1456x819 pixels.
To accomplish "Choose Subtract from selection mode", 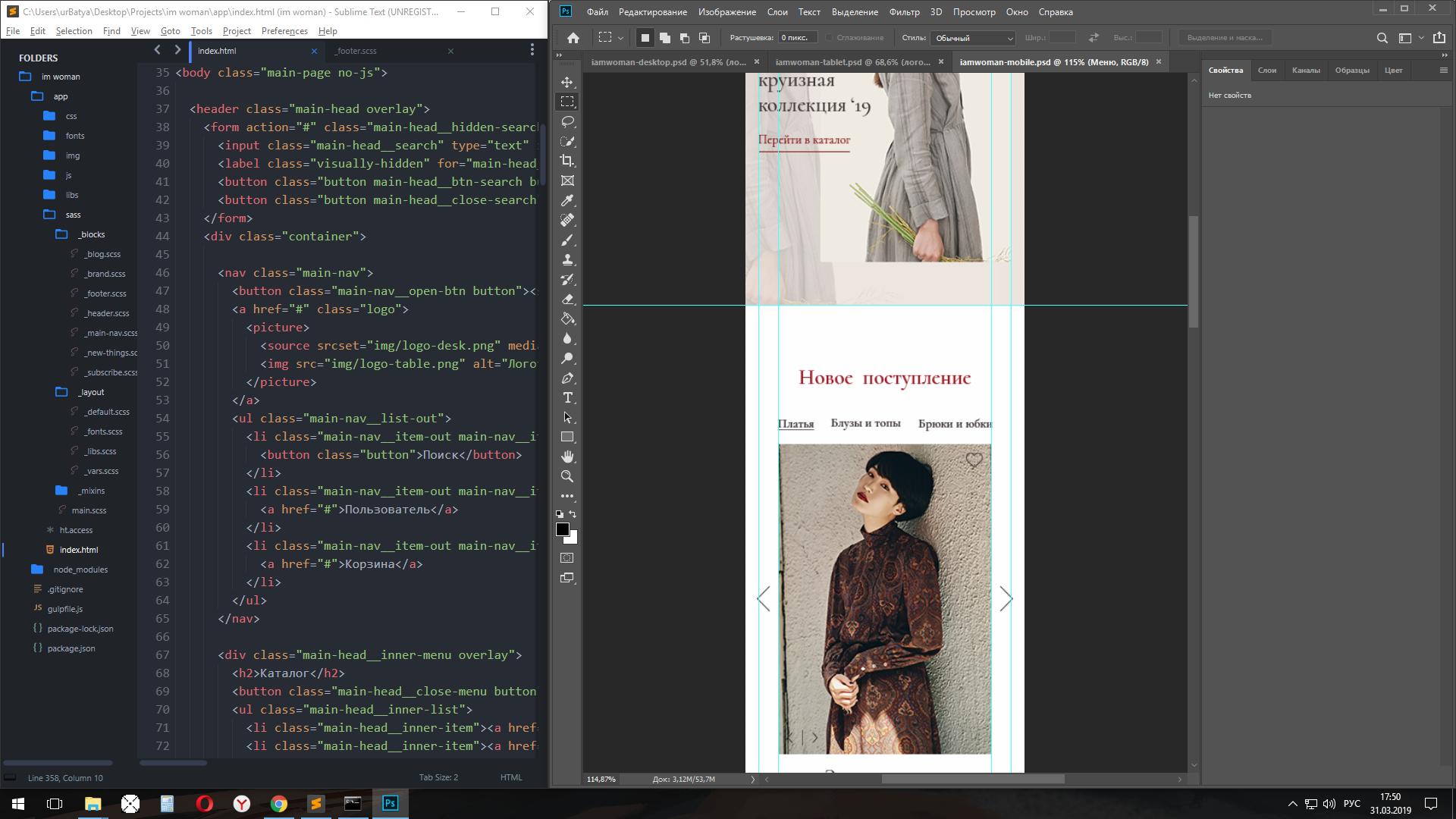I will click(x=685, y=38).
